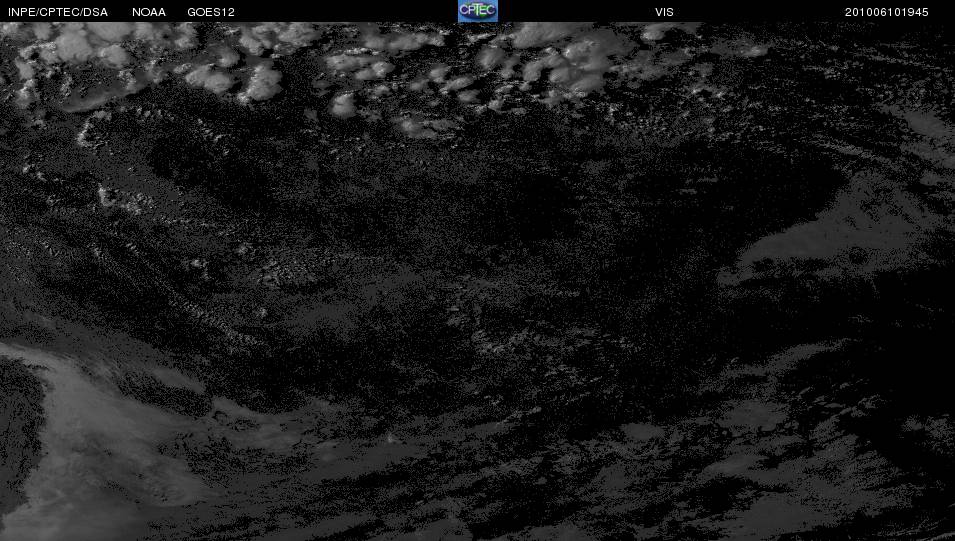Viewport: 955px width, 541px height.
Task: Click the INPE/CPTEC/DSA header label
Action: 58,12
